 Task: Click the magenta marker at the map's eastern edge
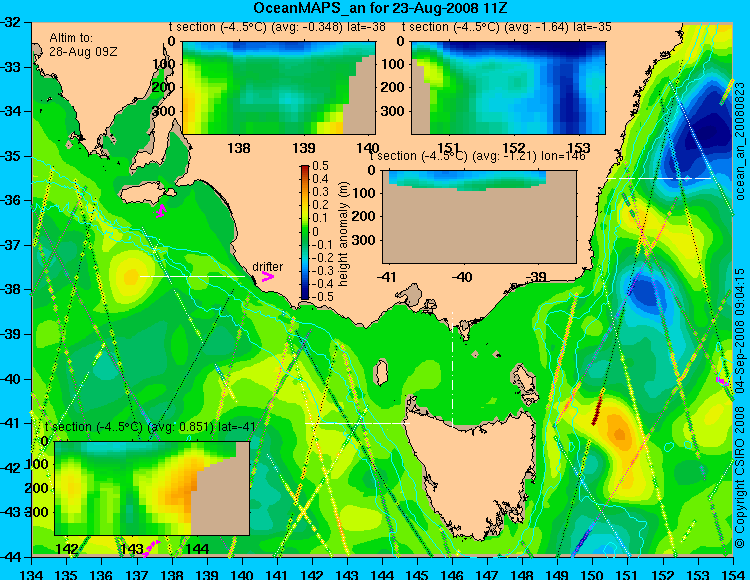(722, 381)
